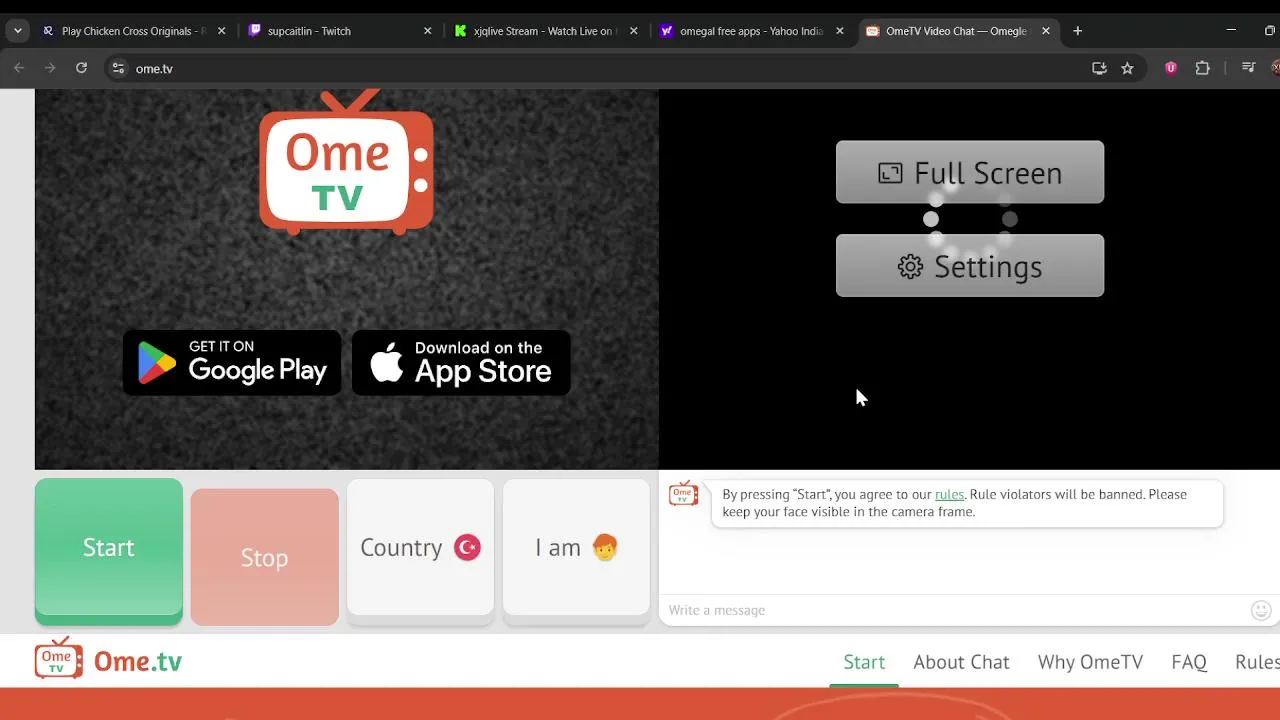1280x720 pixels.
Task: Open the Extensions puzzle icon
Action: 1203,68
